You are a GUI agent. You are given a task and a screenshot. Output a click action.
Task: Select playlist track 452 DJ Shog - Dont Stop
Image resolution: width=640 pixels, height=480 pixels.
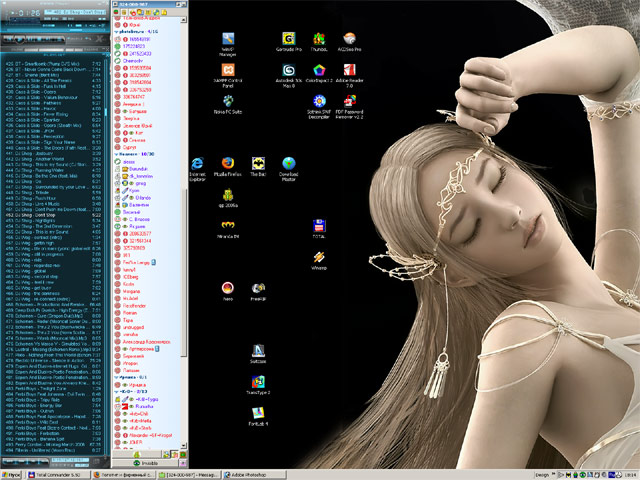pyautogui.click(x=53, y=215)
